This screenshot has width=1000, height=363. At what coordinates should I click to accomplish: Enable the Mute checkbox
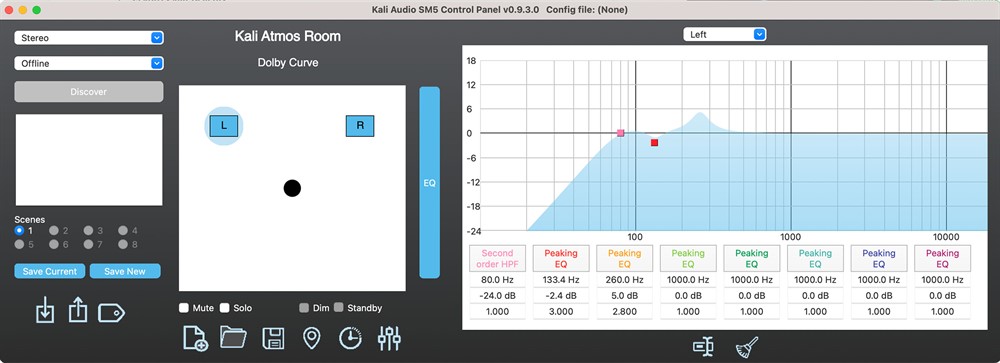pyautogui.click(x=184, y=307)
